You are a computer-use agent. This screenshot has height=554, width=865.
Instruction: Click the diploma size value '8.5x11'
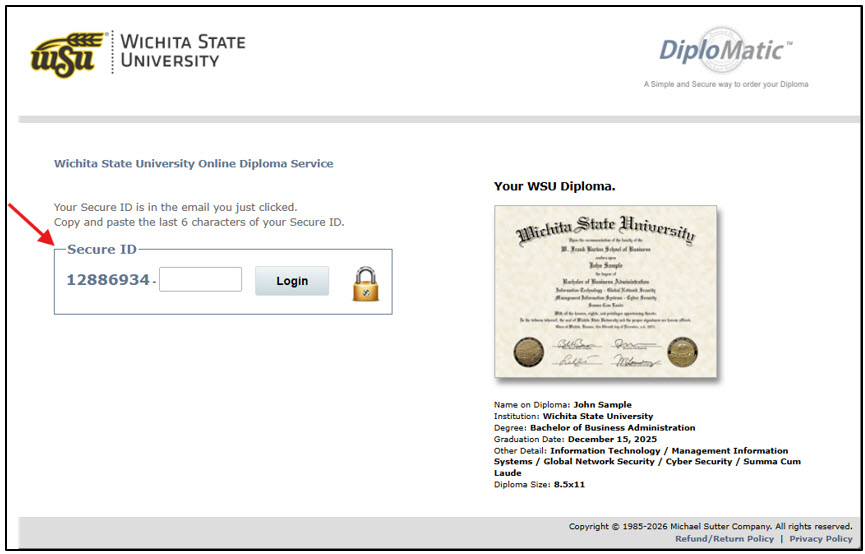[569, 484]
